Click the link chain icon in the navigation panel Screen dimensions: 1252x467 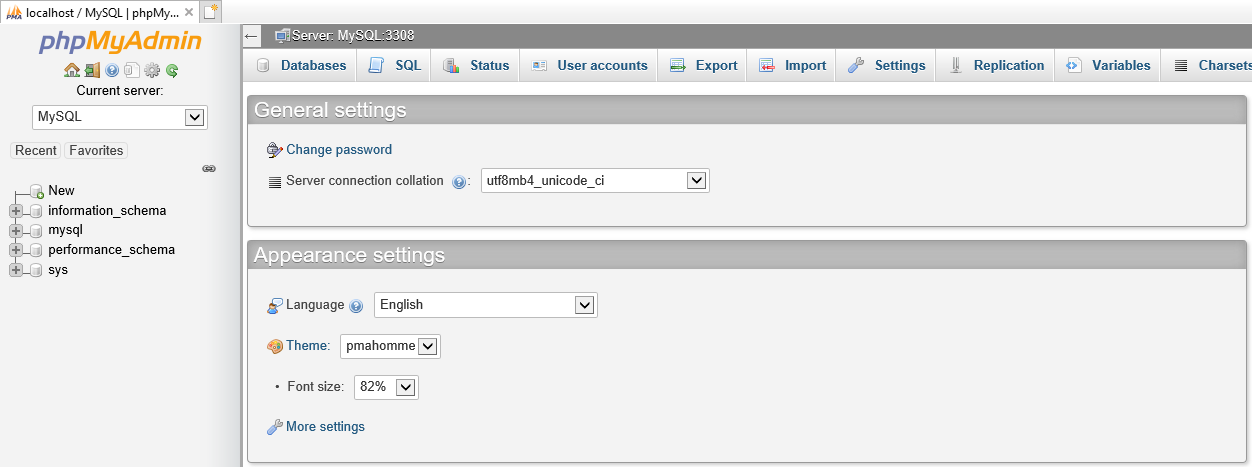pos(209,169)
